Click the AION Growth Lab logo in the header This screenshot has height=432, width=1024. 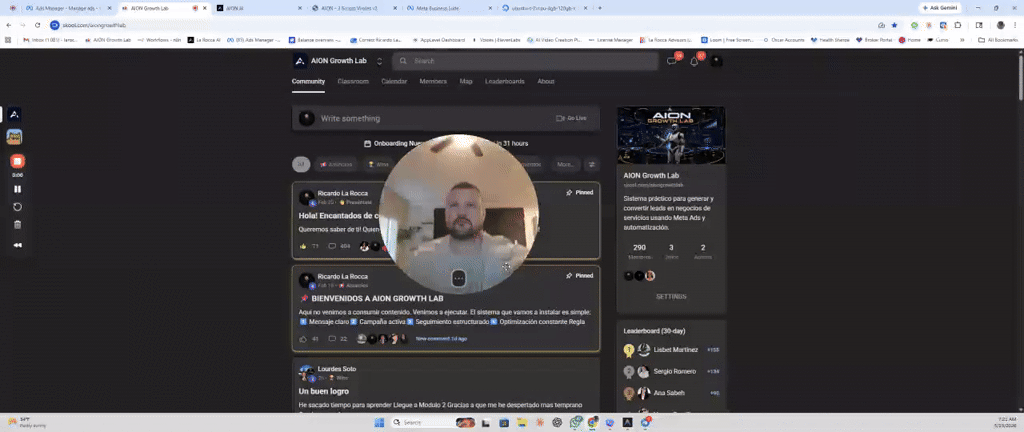299,61
